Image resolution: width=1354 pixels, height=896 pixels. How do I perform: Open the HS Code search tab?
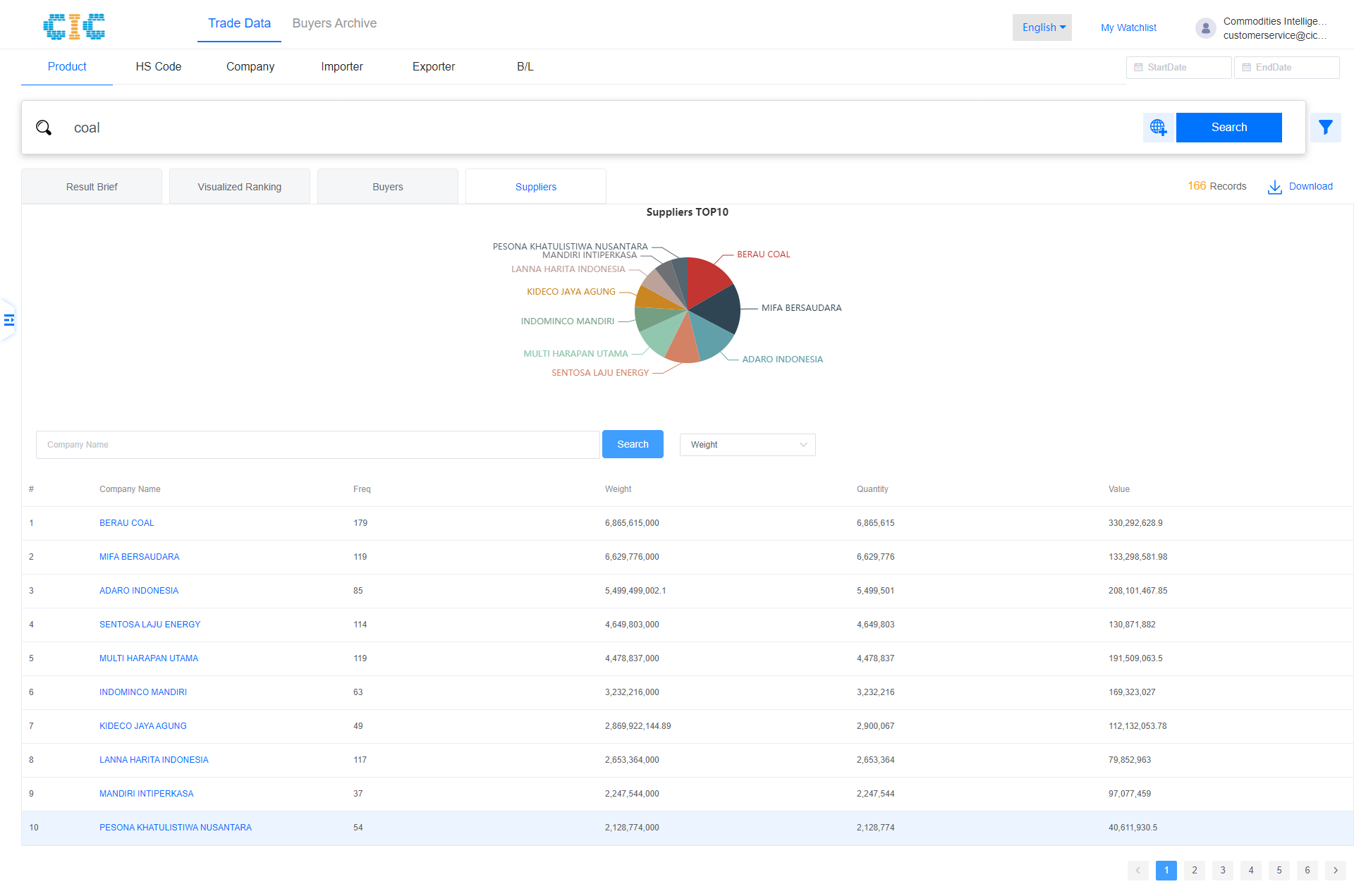click(x=158, y=66)
